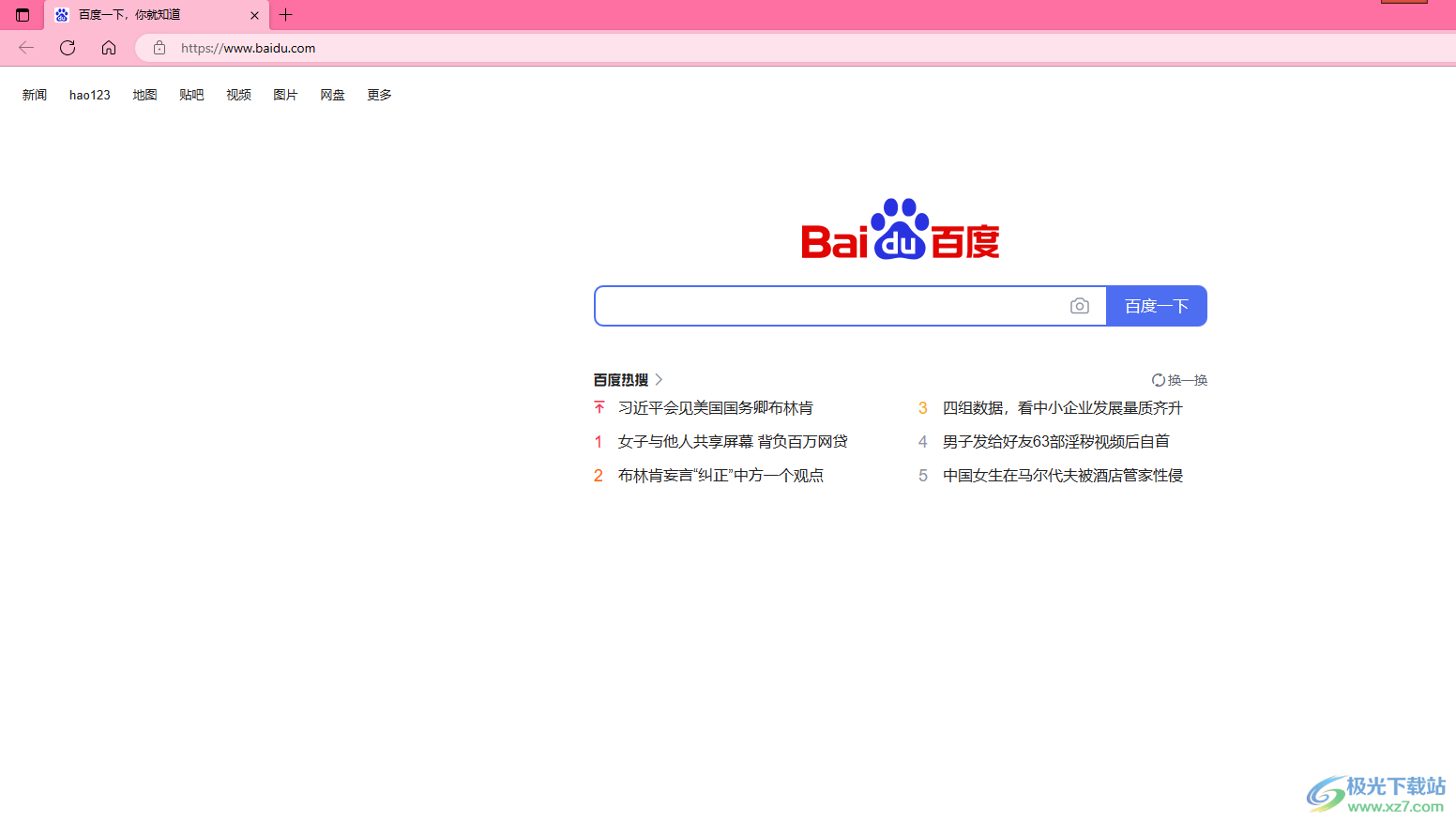
Task: Go to the browser home page
Action: 109,48
